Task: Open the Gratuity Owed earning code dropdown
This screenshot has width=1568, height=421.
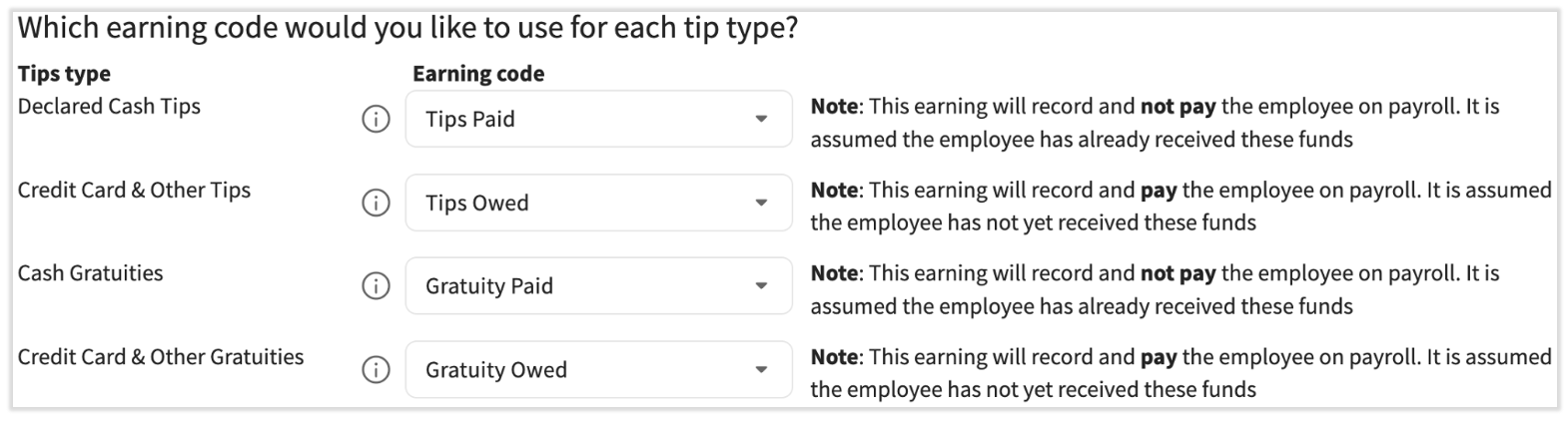Action: [x=597, y=369]
